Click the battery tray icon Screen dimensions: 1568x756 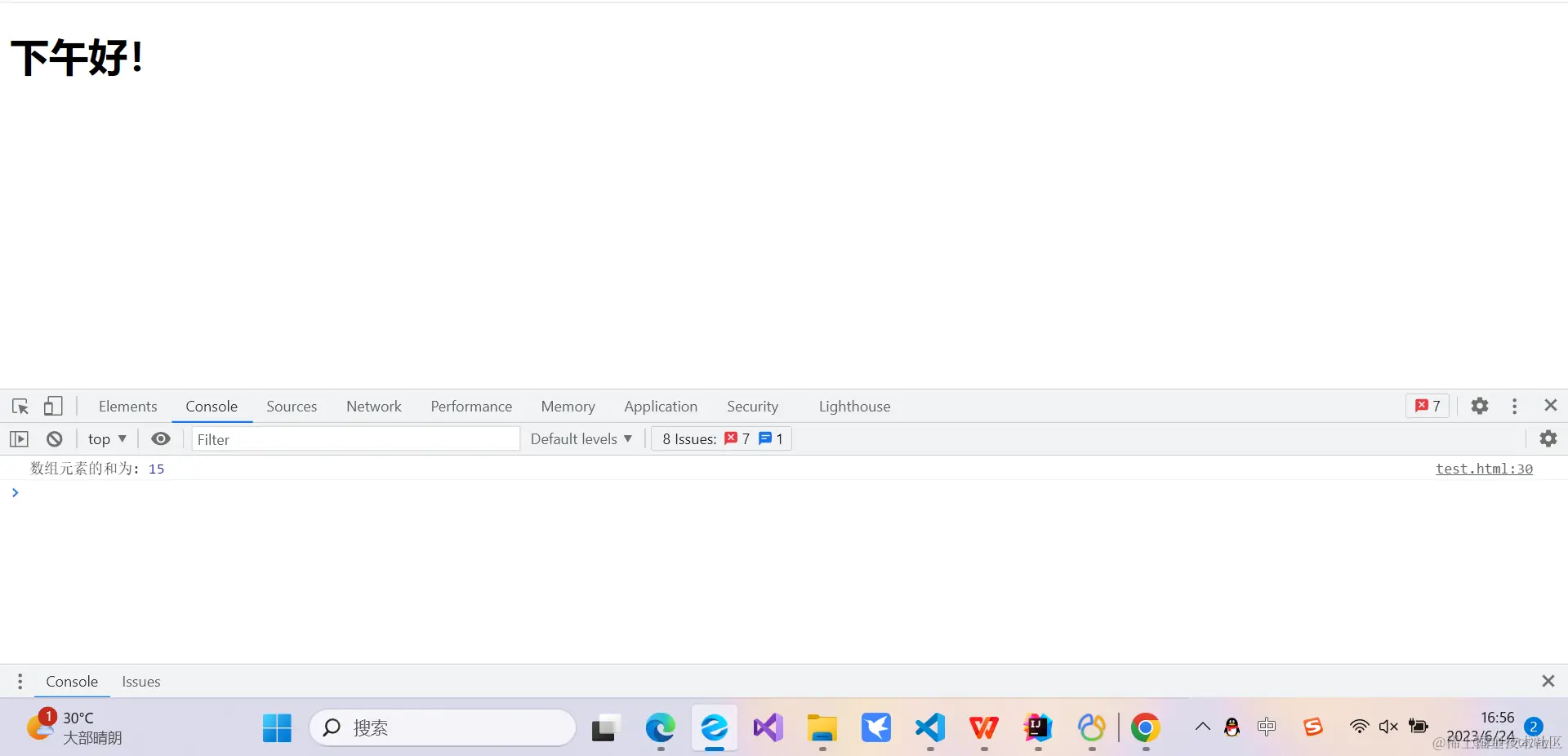[x=1419, y=727]
